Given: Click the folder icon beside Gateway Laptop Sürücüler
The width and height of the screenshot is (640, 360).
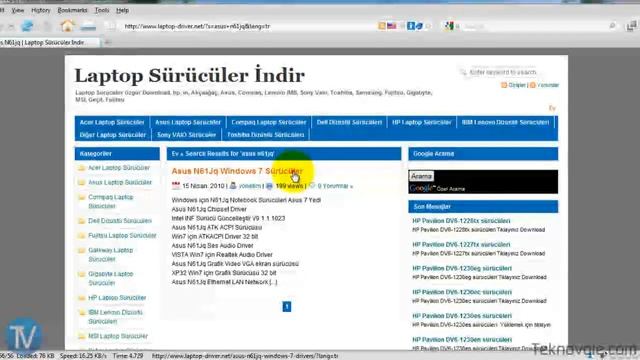Looking at the screenshot, I should pyautogui.click(x=81, y=250).
